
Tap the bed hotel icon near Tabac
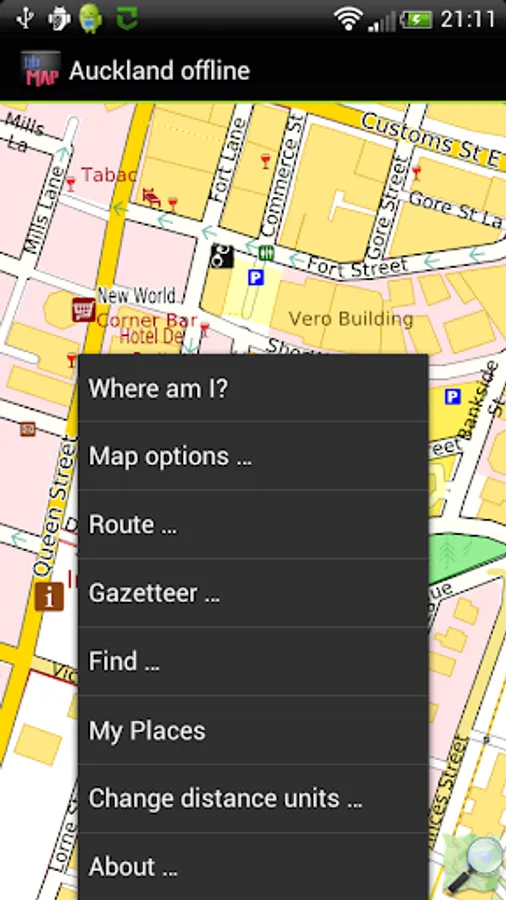pyautogui.click(x=151, y=197)
